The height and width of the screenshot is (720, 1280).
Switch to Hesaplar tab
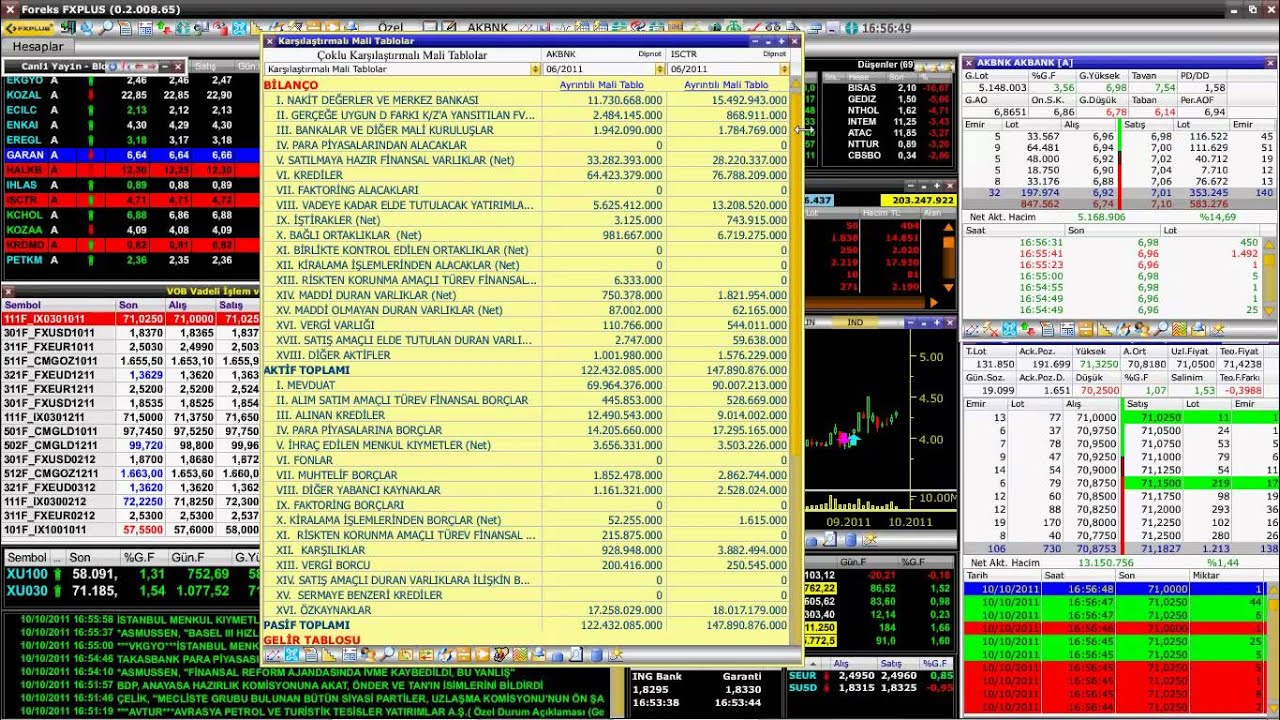pos(38,47)
